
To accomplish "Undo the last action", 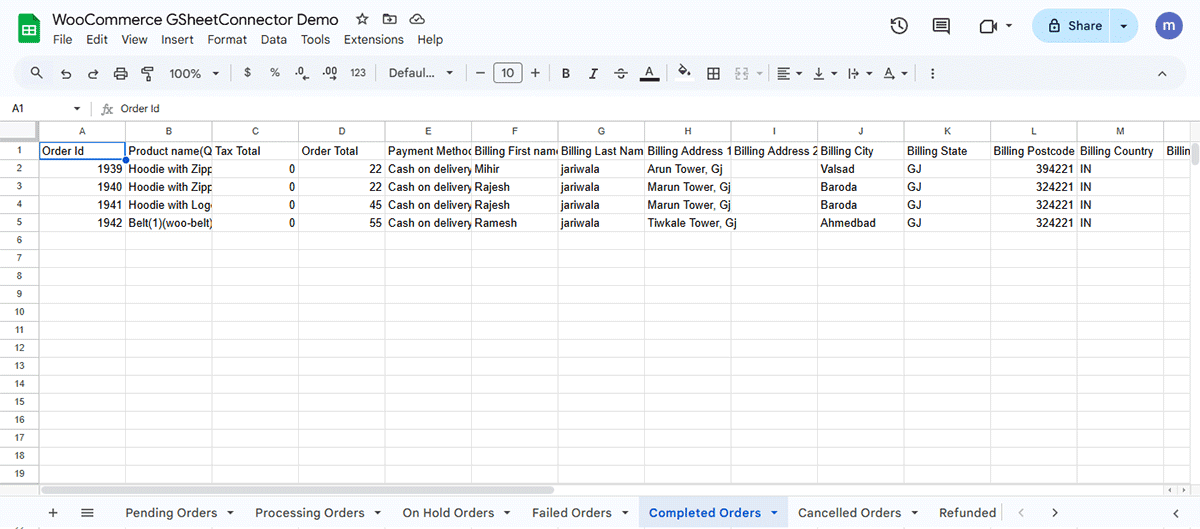I will pyautogui.click(x=66, y=73).
